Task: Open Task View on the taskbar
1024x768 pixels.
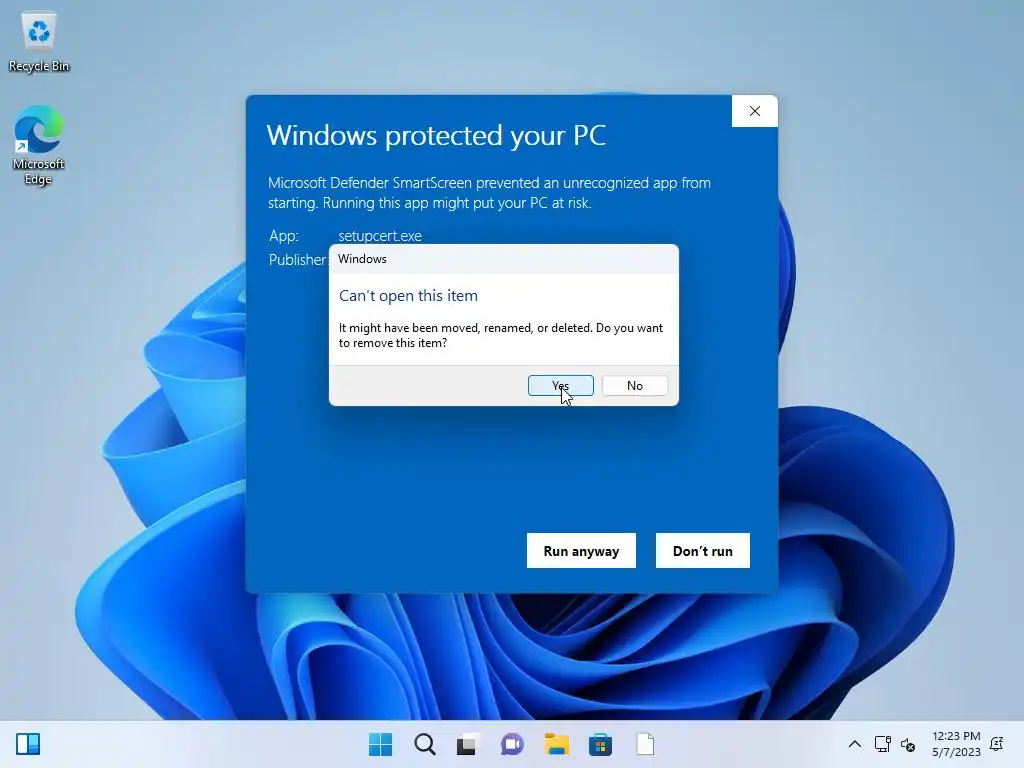Action: [x=466, y=744]
